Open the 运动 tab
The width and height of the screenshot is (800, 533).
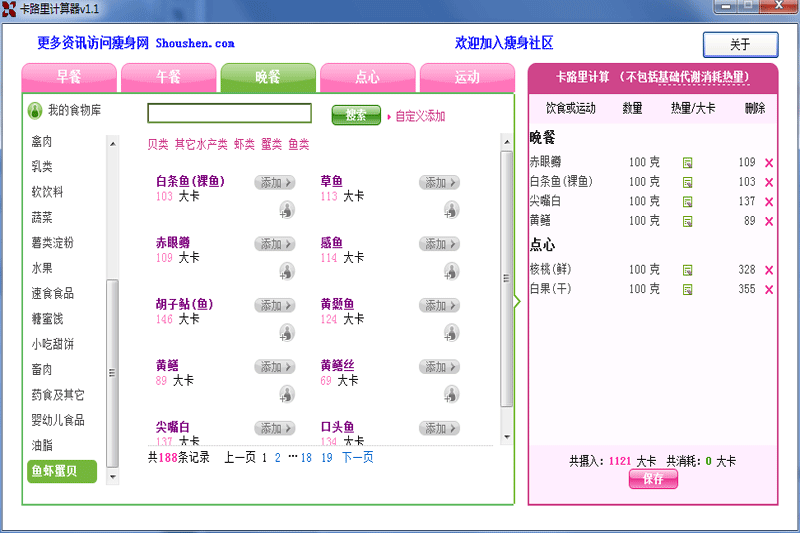tap(467, 77)
